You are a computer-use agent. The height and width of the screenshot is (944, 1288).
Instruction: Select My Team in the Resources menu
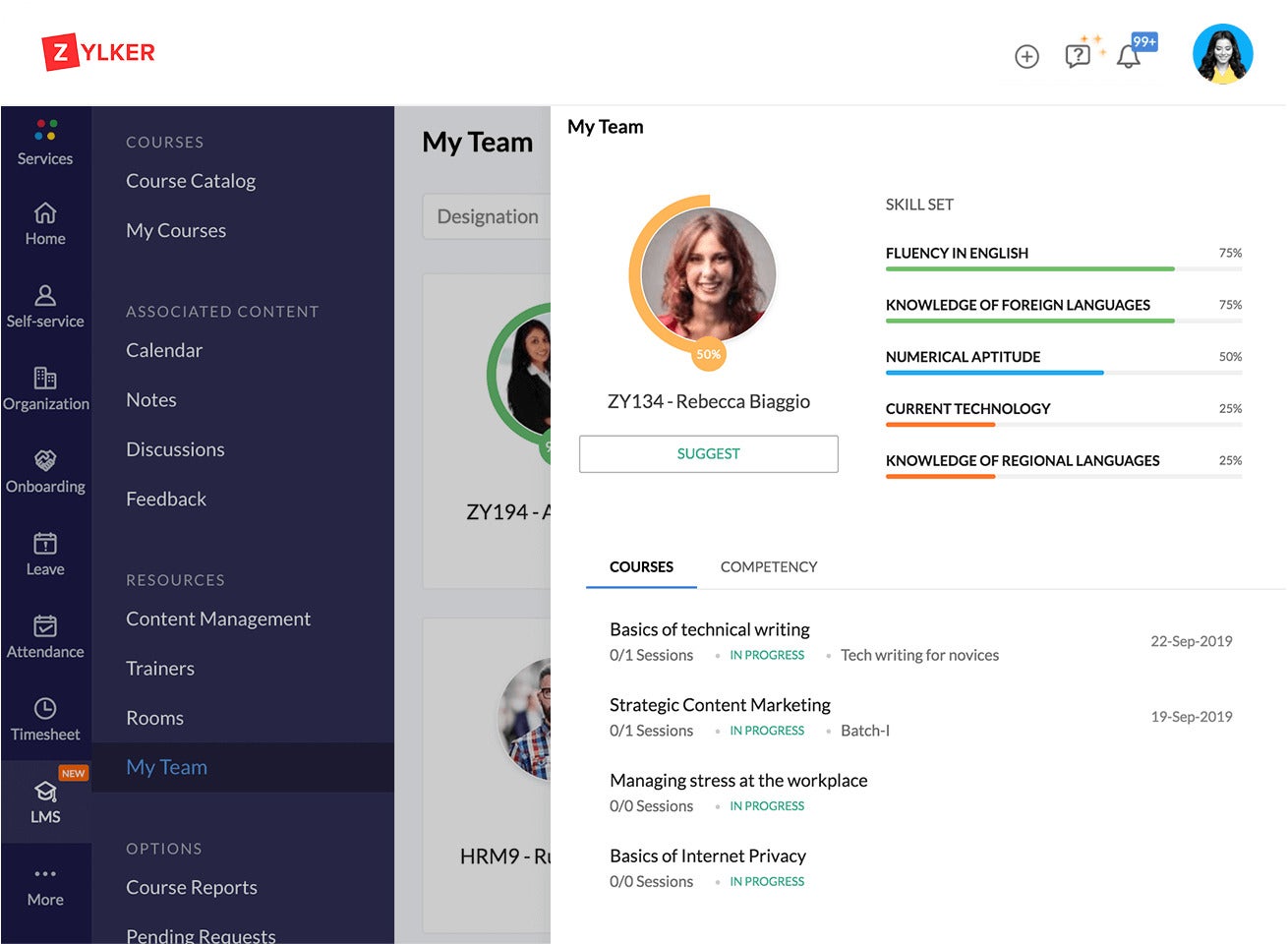[166, 767]
